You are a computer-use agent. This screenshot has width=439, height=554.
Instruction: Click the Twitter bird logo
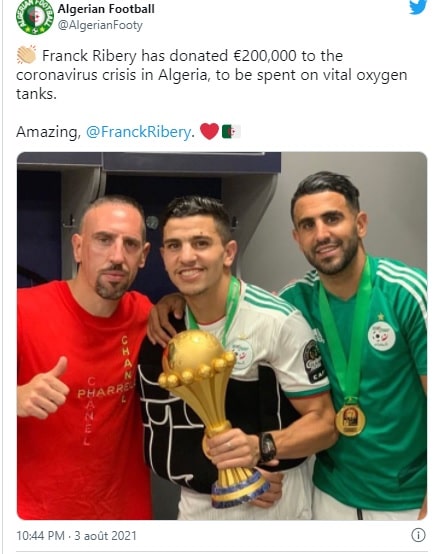[x=418, y=7]
